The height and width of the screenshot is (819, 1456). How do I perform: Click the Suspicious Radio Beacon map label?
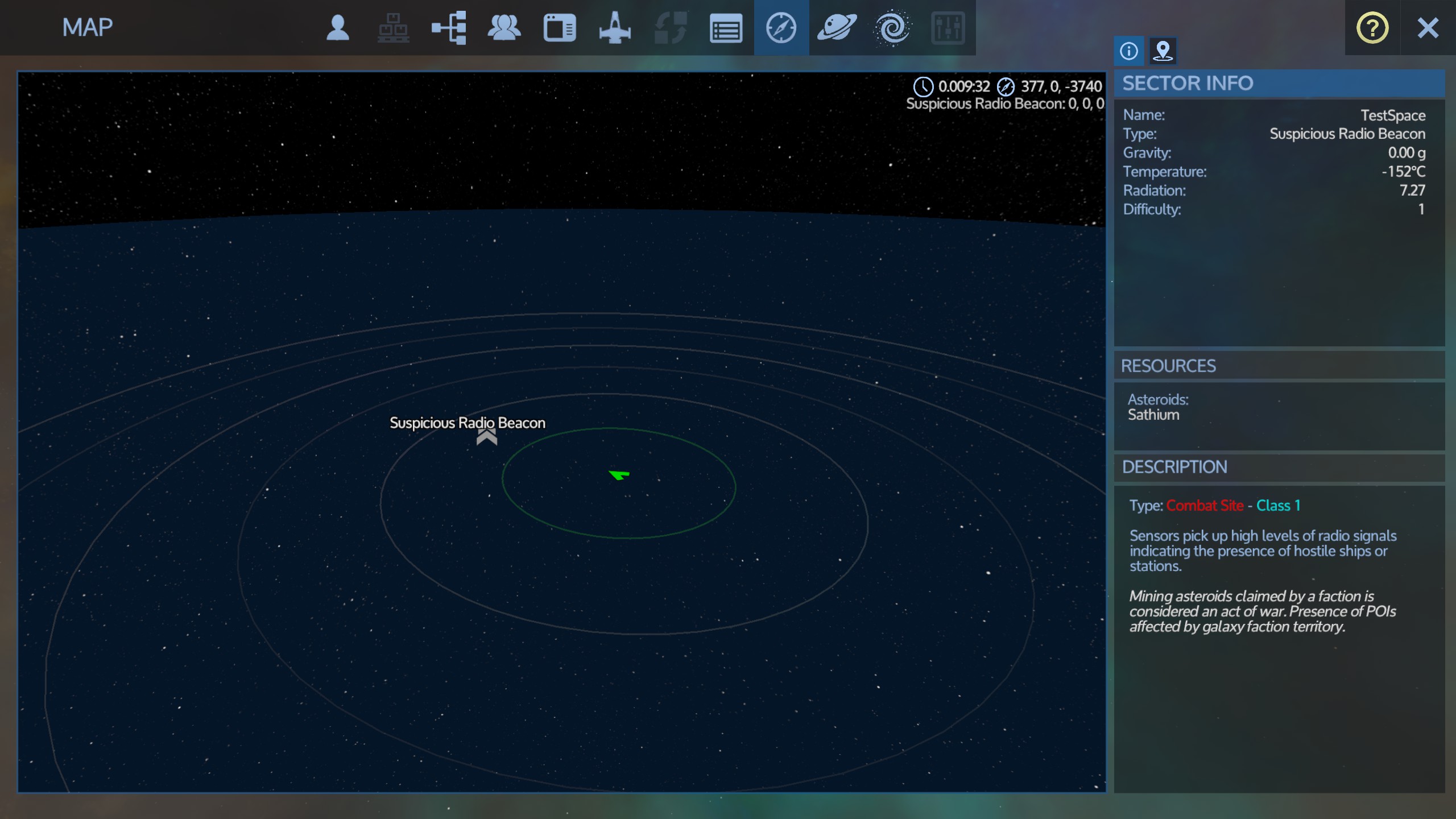(467, 423)
